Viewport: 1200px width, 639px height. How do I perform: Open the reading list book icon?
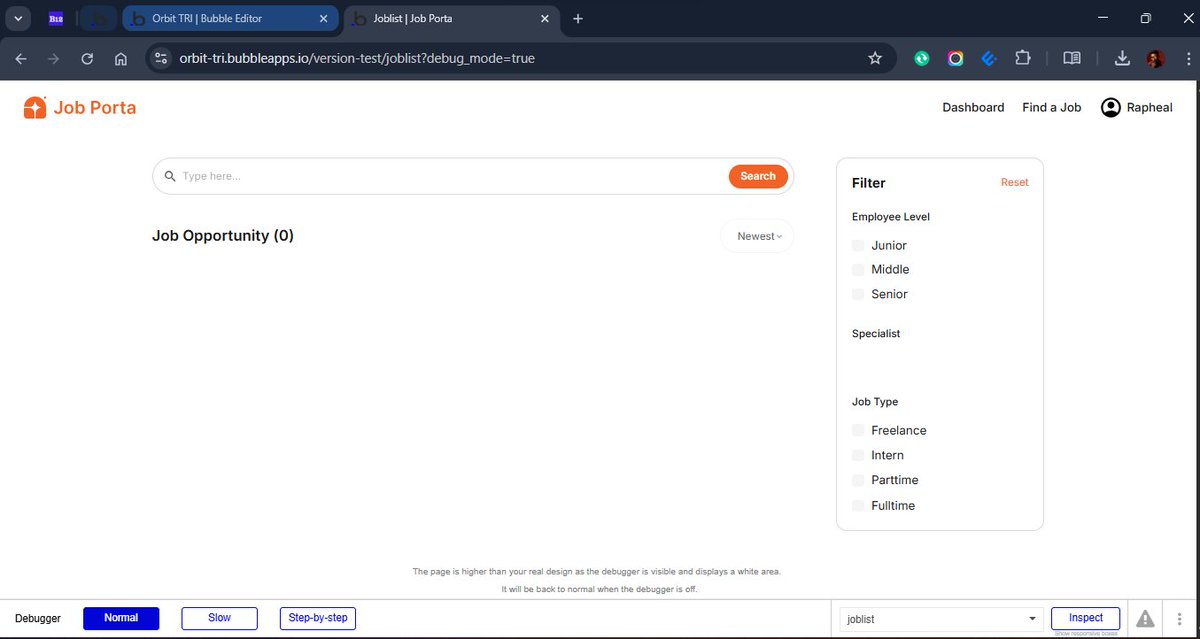[x=1072, y=58]
